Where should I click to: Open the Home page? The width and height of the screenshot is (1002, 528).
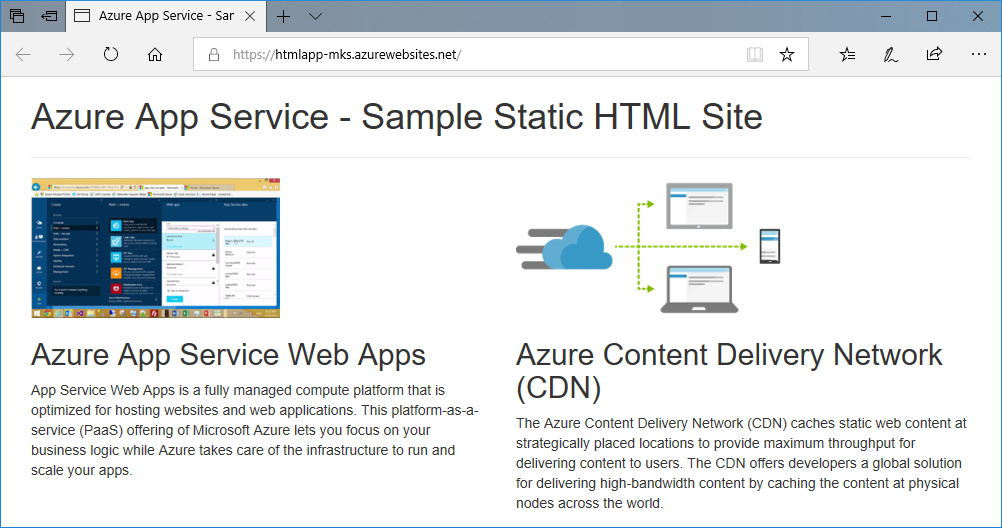coord(155,54)
